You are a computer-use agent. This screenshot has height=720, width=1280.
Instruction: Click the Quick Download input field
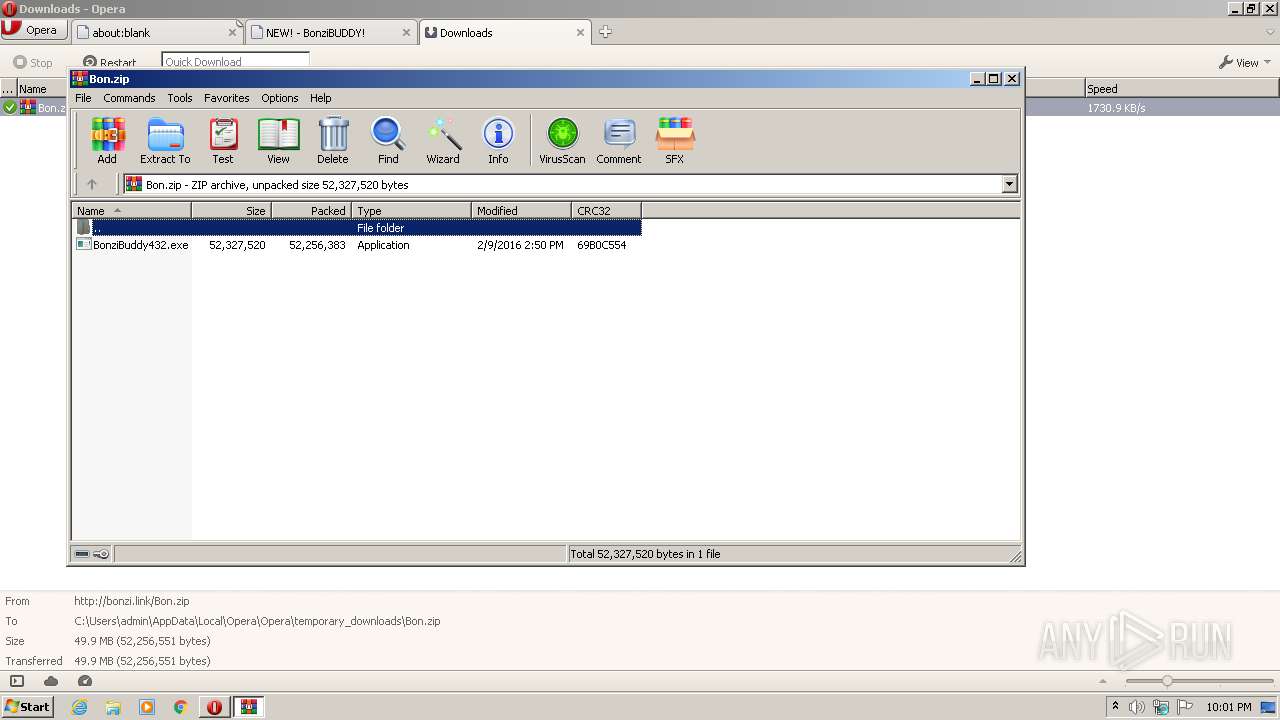(235, 61)
